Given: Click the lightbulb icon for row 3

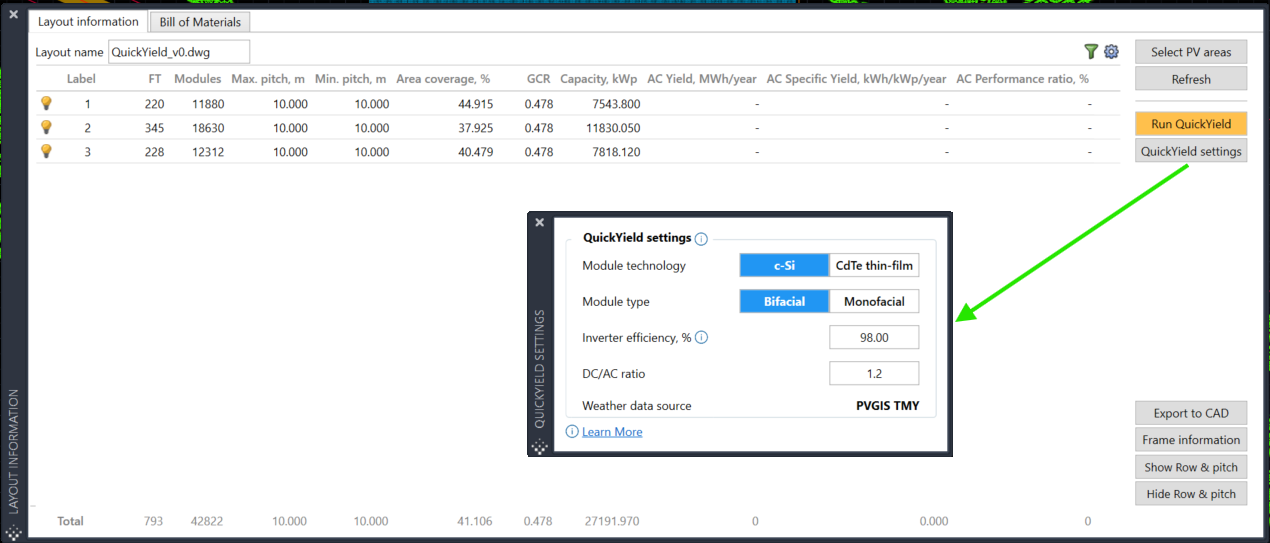Looking at the screenshot, I should click(x=45, y=152).
